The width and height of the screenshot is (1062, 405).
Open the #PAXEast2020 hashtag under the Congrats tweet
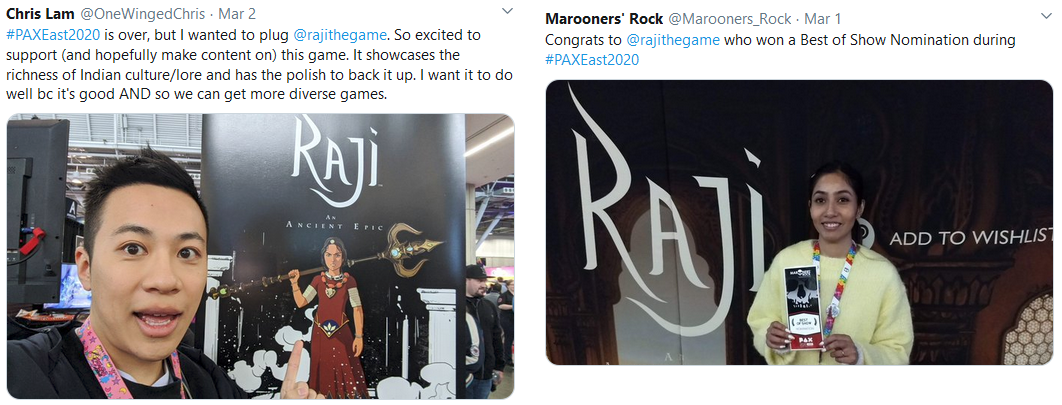tap(592, 60)
